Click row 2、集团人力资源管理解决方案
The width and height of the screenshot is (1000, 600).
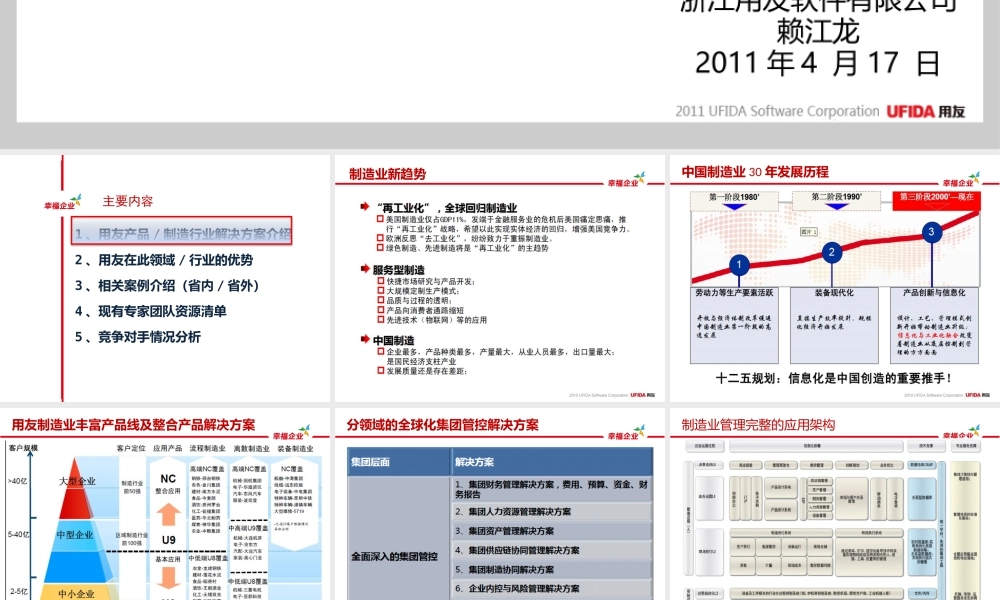point(552,511)
